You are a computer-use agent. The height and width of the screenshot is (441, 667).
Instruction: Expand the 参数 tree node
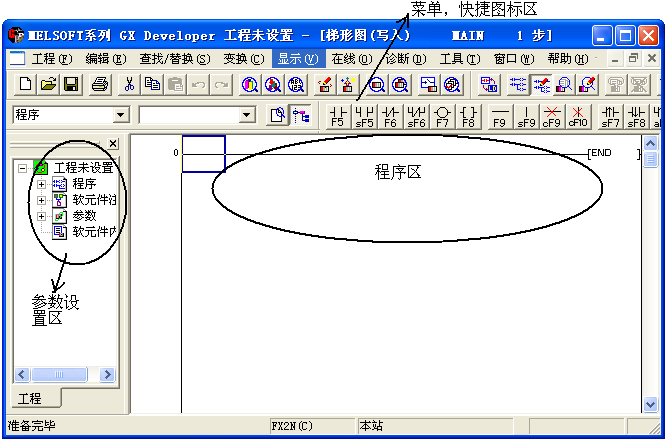(x=41, y=216)
